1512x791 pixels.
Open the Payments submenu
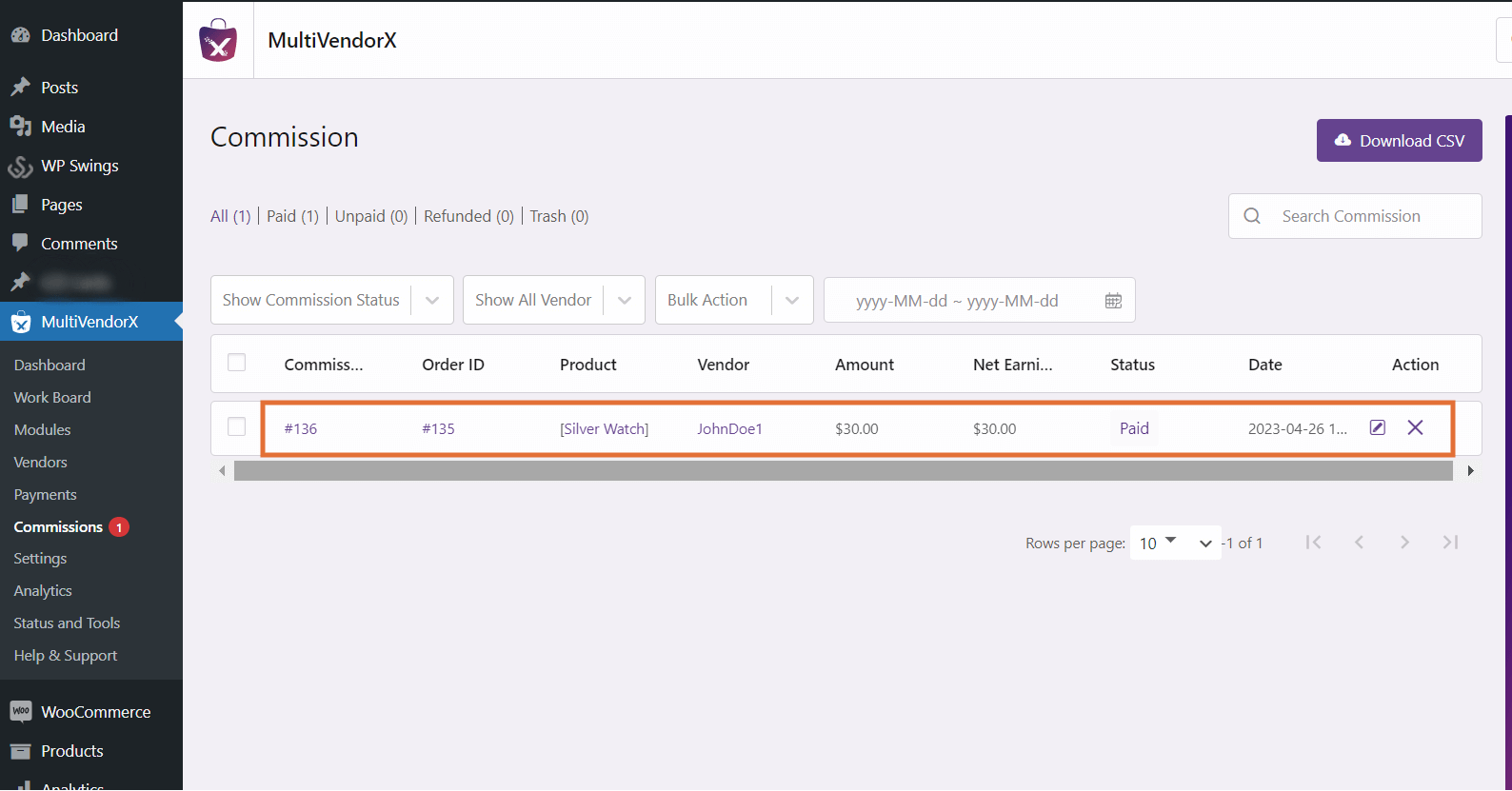tap(45, 495)
